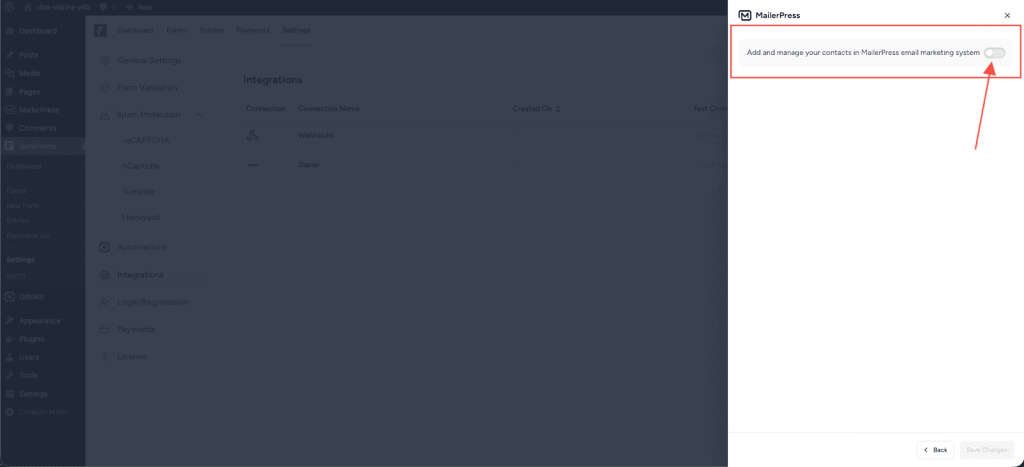Open the Payments settings icon
The image size is (1024, 467).
pos(105,329)
